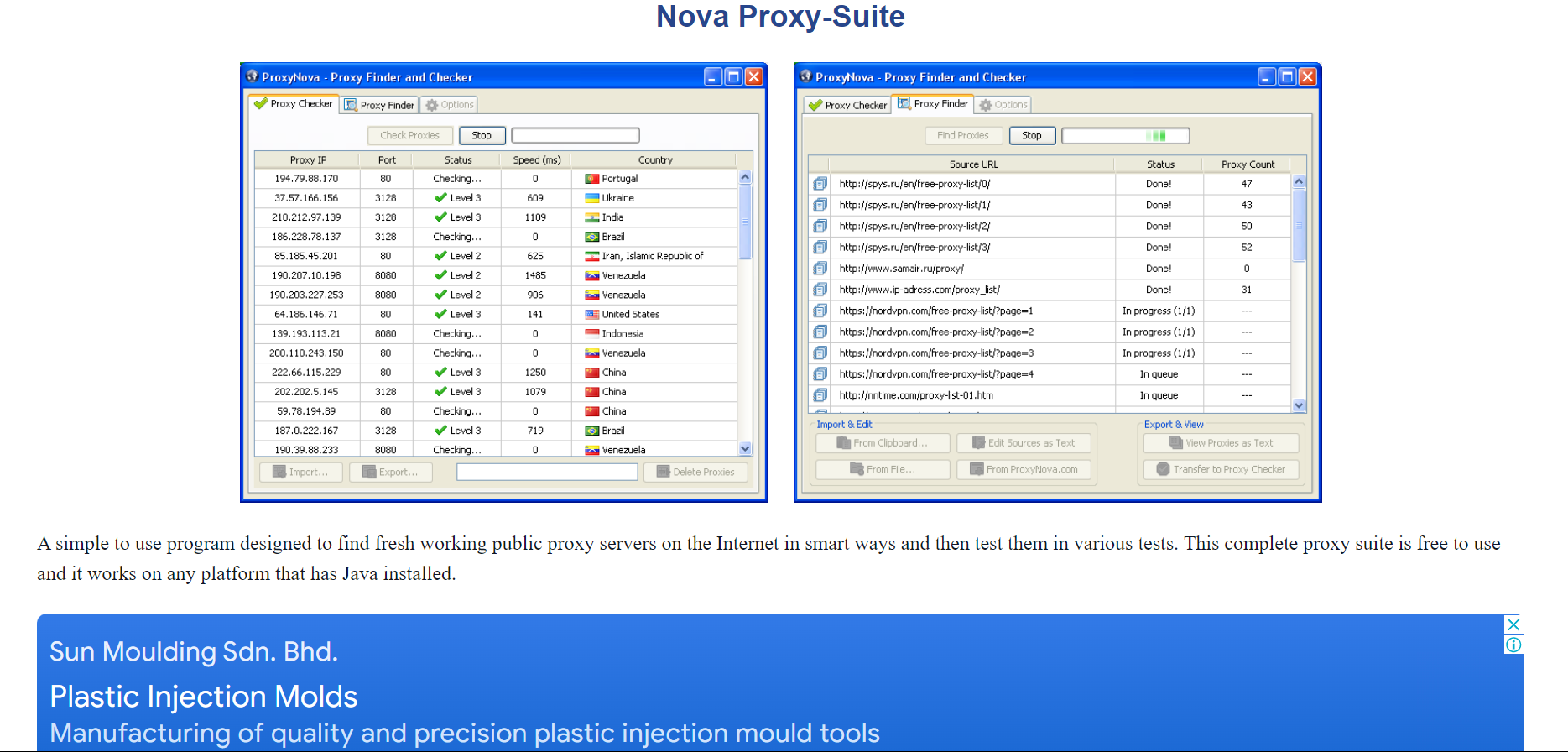1568x752 pixels.
Task: Click the green checkmark in row 37.57.166.156
Action: pos(440,197)
